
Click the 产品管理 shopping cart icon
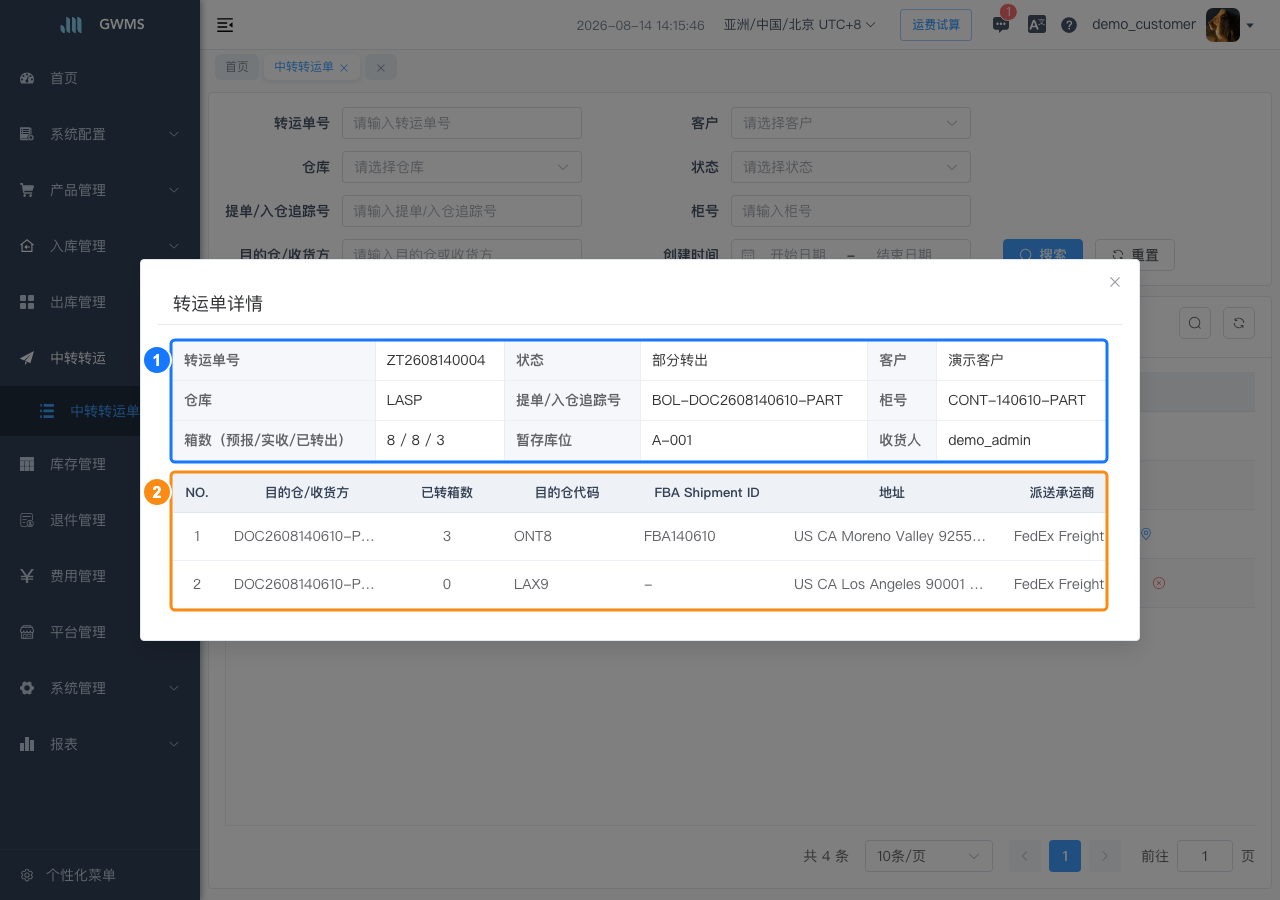(x=27, y=190)
